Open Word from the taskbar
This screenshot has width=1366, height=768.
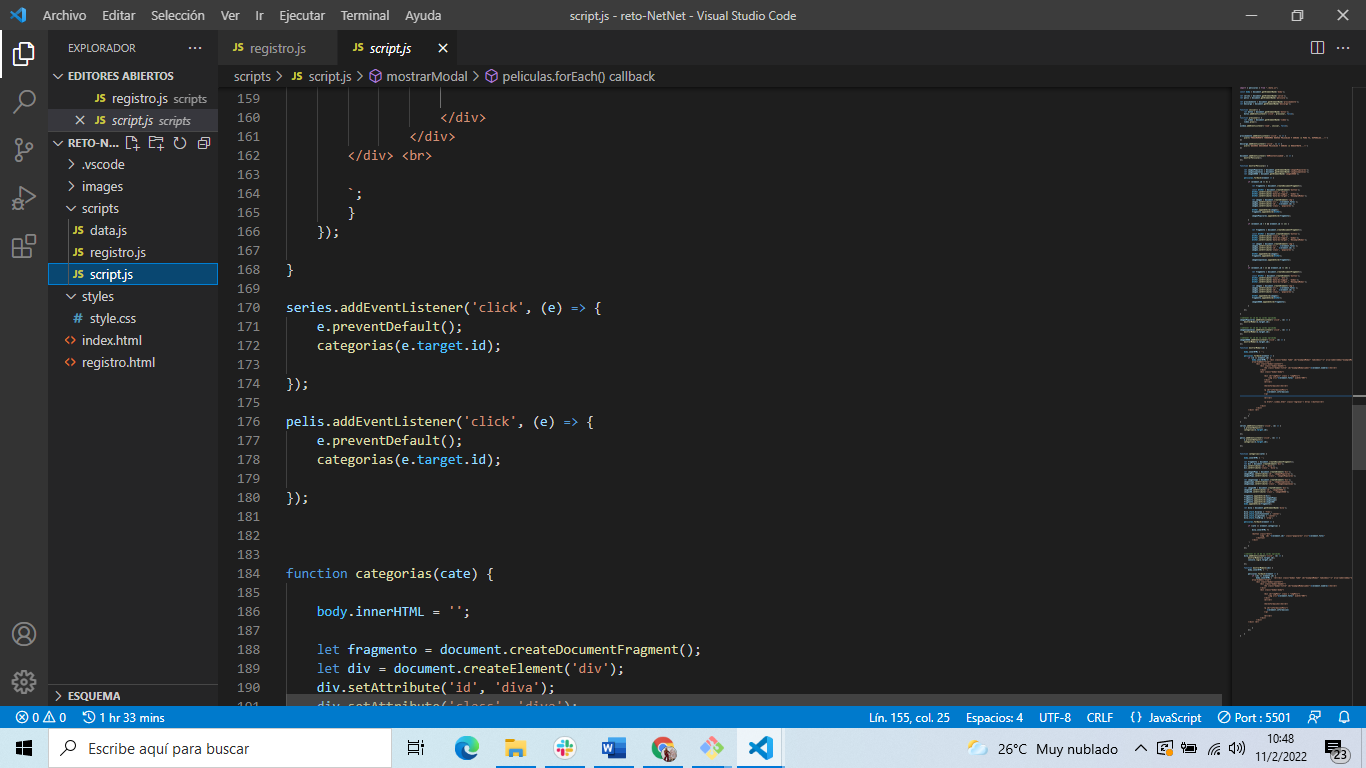coord(613,748)
